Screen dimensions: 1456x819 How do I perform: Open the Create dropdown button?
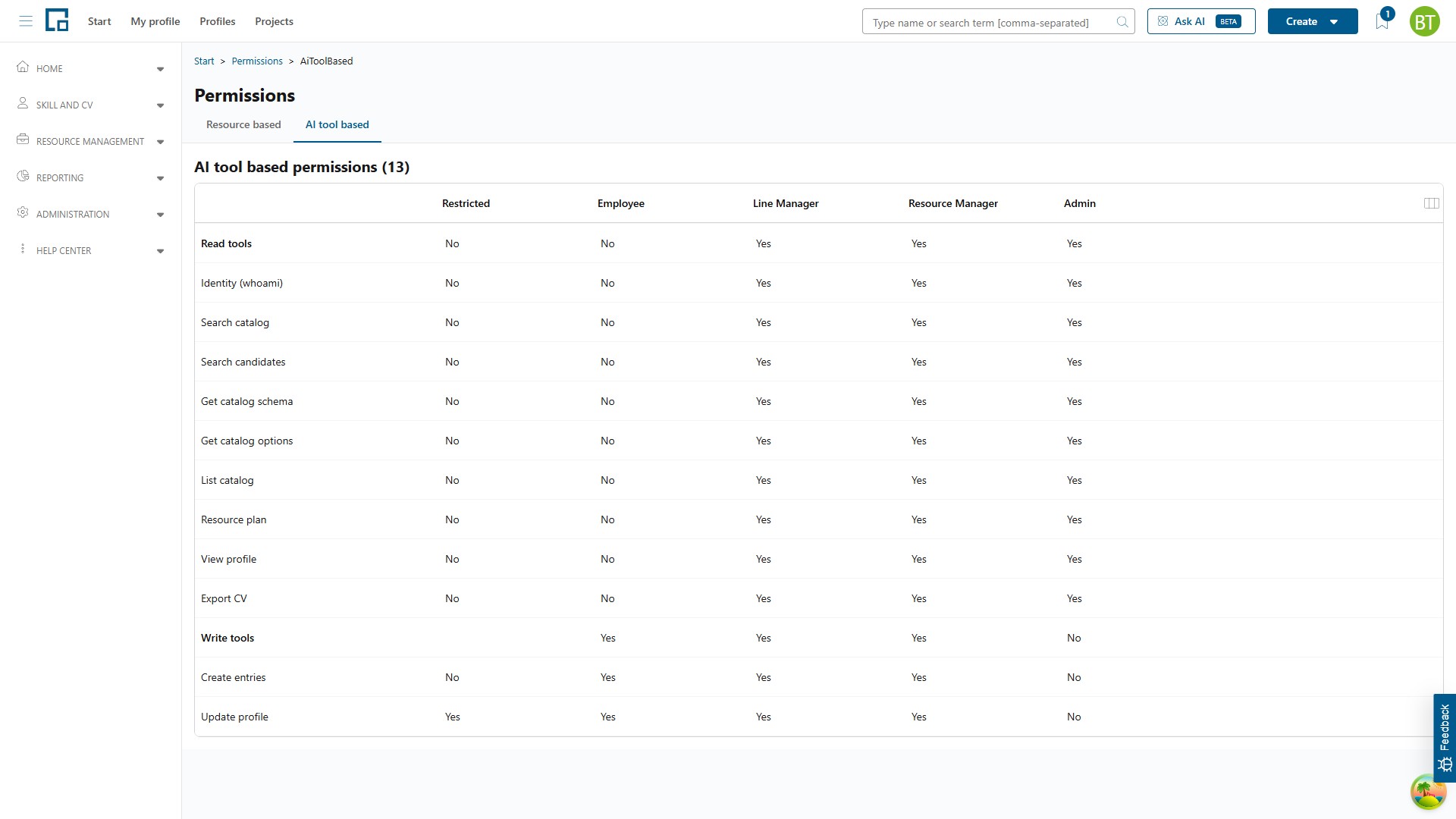coord(1313,21)
